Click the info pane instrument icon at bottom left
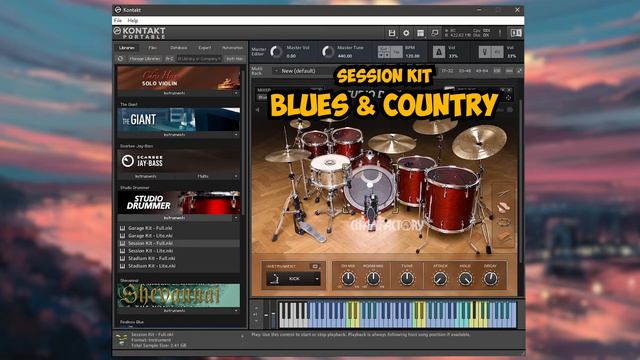The height and width of the screenshot is (360, 640). 121,340
